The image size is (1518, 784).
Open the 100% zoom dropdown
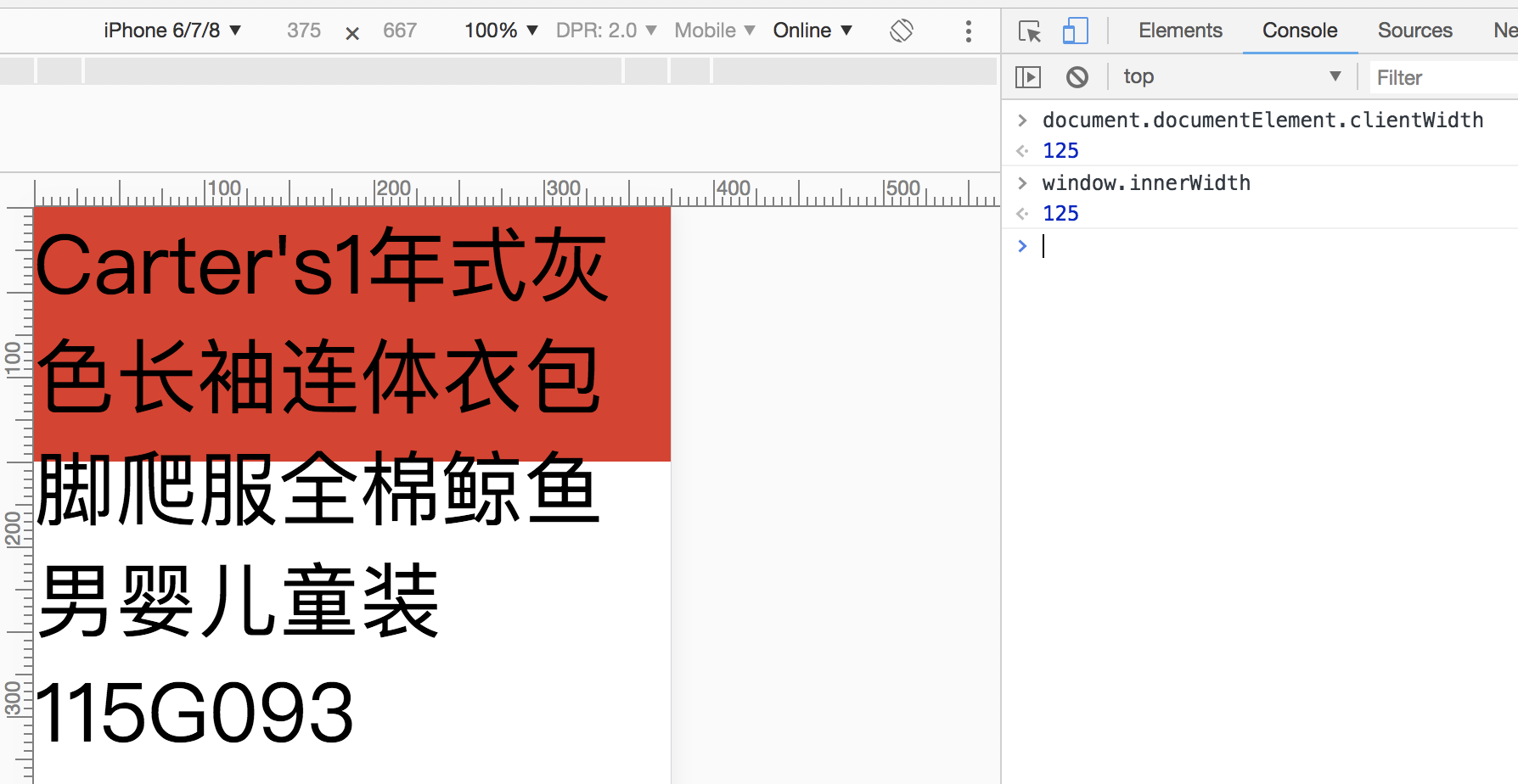point(501,31)
